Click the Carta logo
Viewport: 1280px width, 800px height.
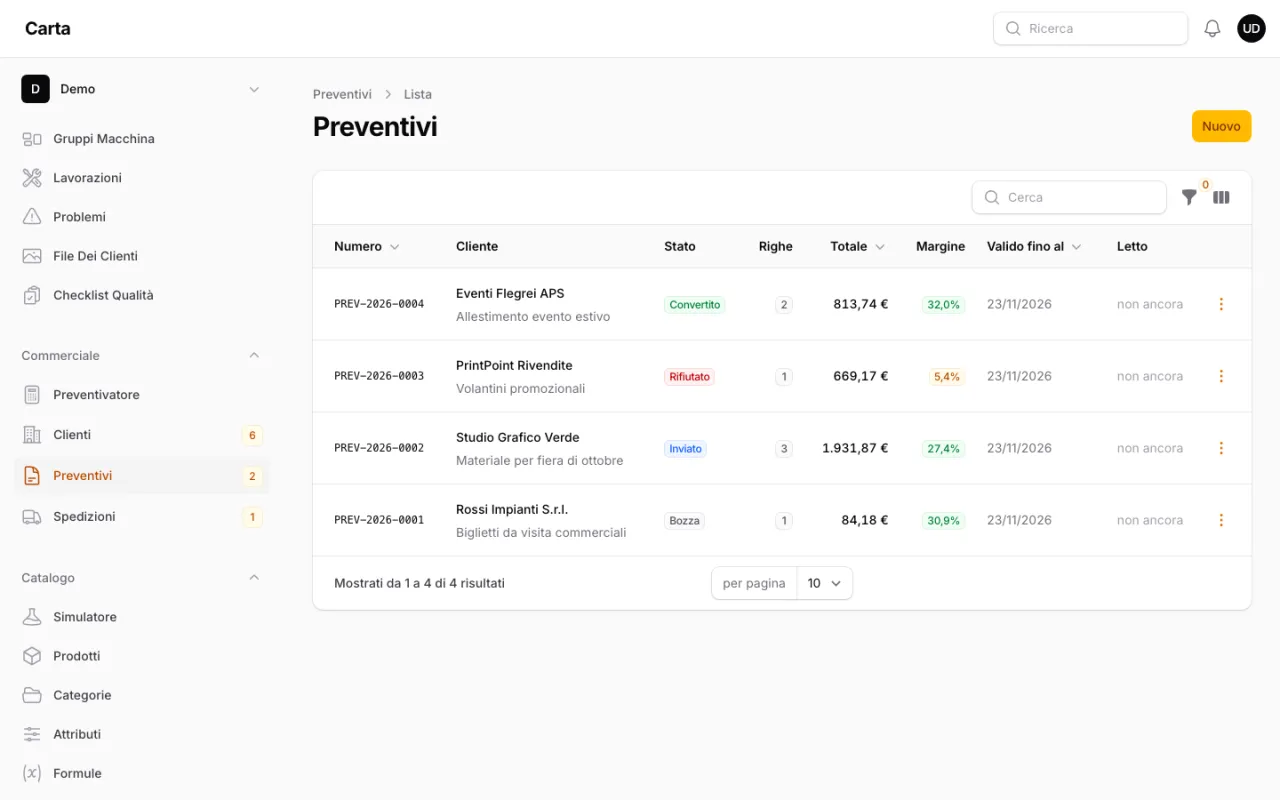48,28
